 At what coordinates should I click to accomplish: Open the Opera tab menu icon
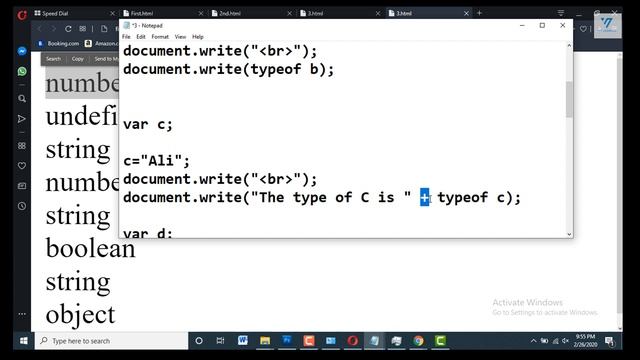[x=561, y=13]
